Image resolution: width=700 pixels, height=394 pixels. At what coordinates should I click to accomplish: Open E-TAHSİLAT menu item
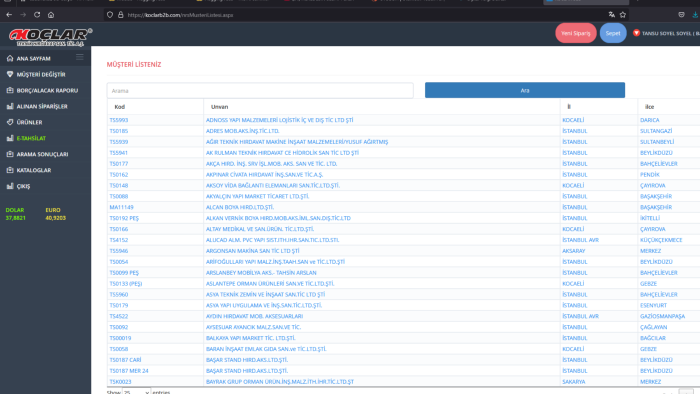pyautogui.click(x=31, y=138)
